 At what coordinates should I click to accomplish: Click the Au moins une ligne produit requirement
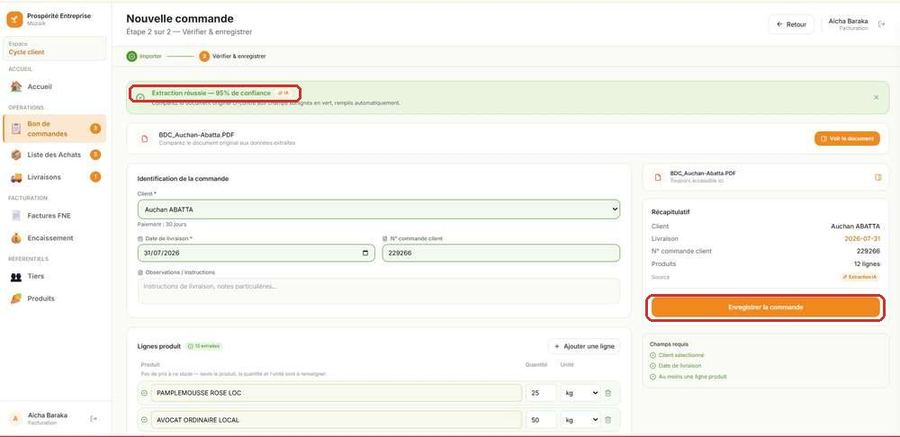point(688,377)
